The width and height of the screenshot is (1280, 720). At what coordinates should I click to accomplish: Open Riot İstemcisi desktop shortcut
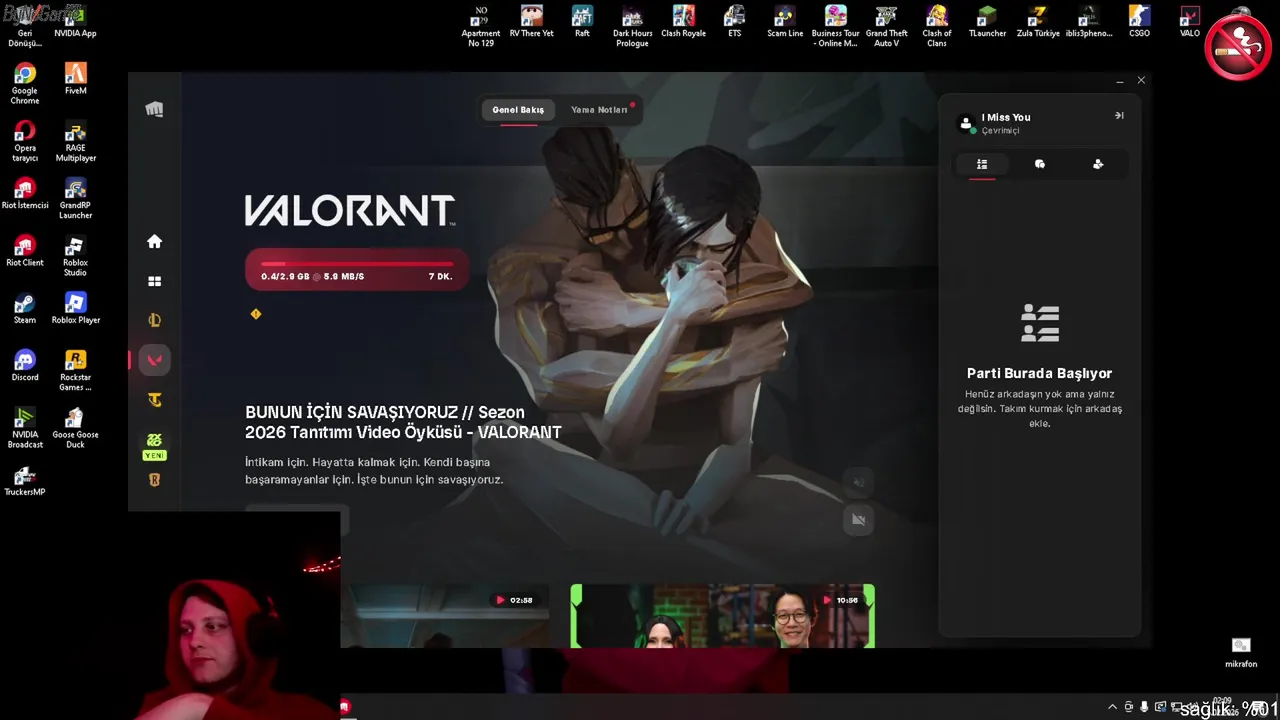pyautogui.click(x=25, y=193)
